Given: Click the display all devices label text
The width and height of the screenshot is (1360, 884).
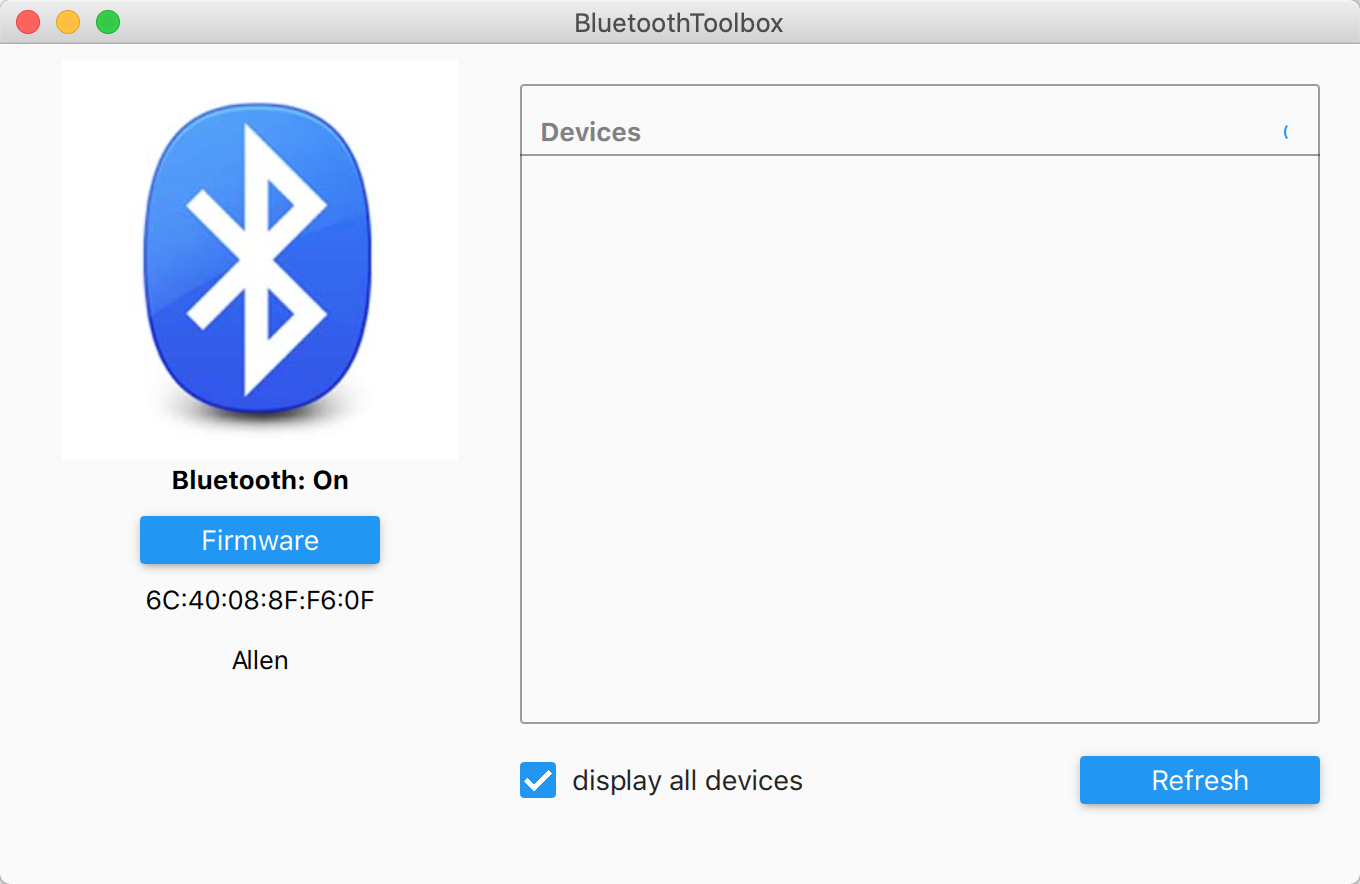Looking at the screenshot, I should 688,780.
